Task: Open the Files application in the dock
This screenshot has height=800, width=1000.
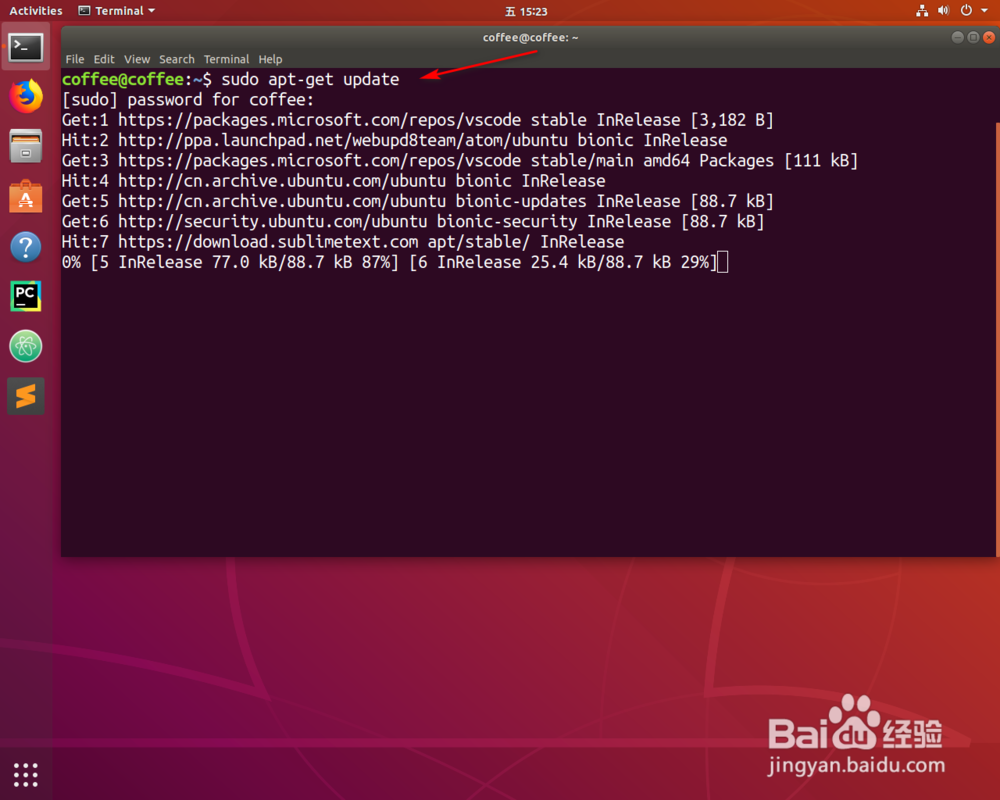Action: point(25,146)
